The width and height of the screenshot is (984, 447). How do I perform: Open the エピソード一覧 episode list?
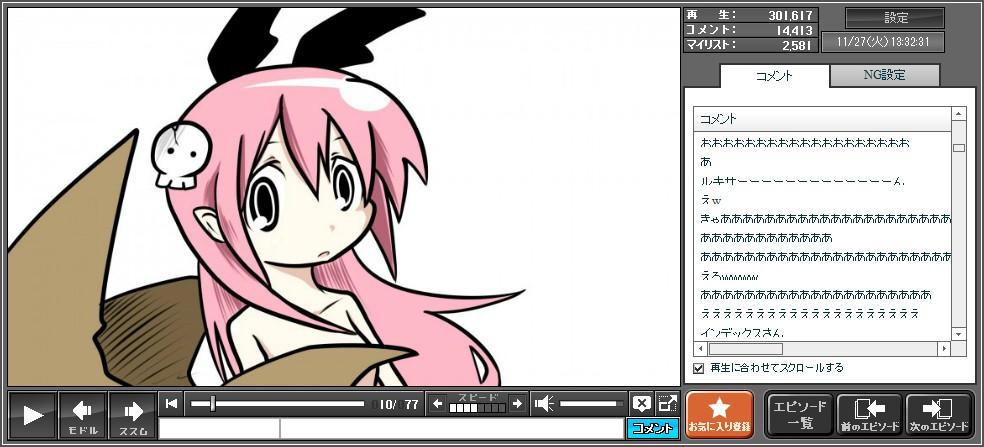coord(799,414)
